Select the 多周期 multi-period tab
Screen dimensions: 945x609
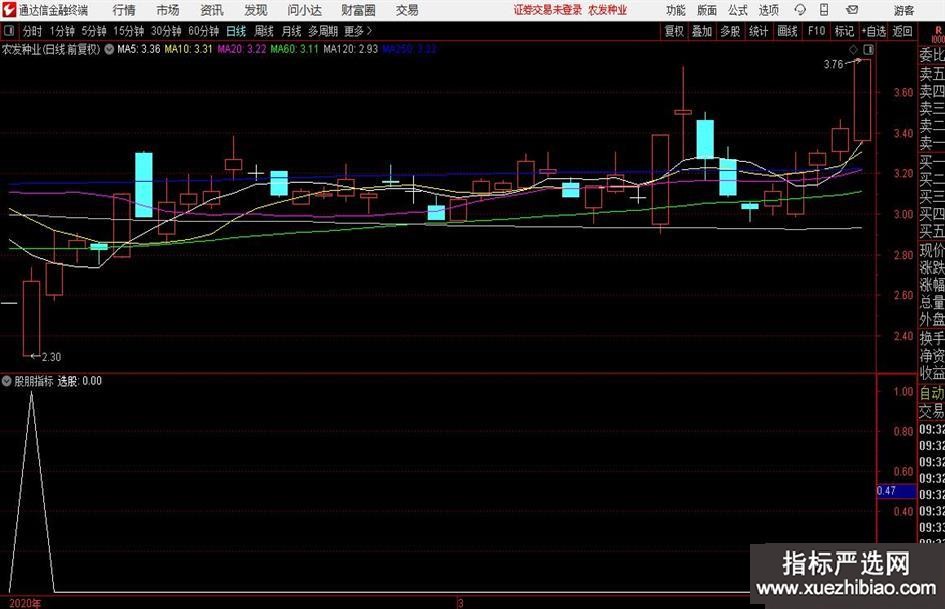point(323,31)
